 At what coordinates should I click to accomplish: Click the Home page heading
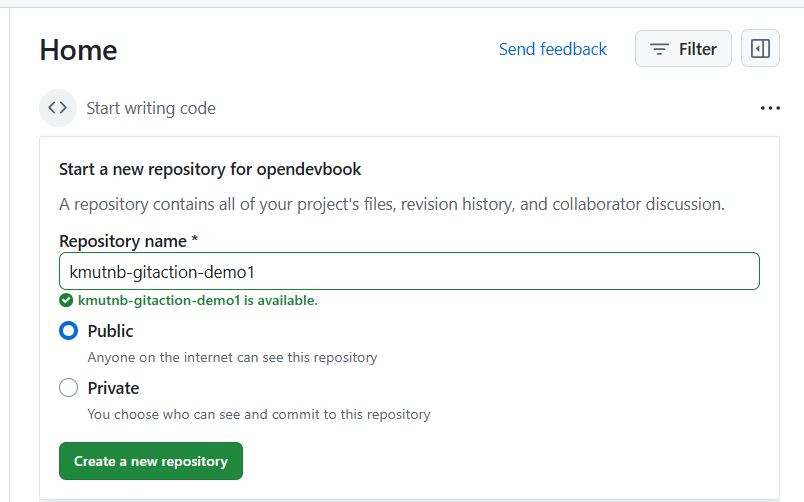[x=78, y=50]
